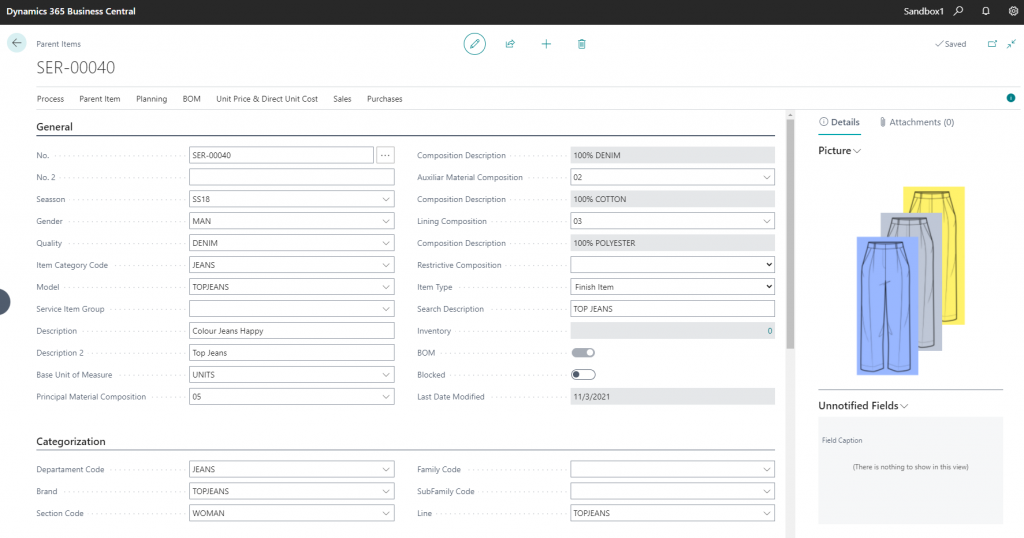Open Base Unit of Measure dropdown

(x=385, y=375)
